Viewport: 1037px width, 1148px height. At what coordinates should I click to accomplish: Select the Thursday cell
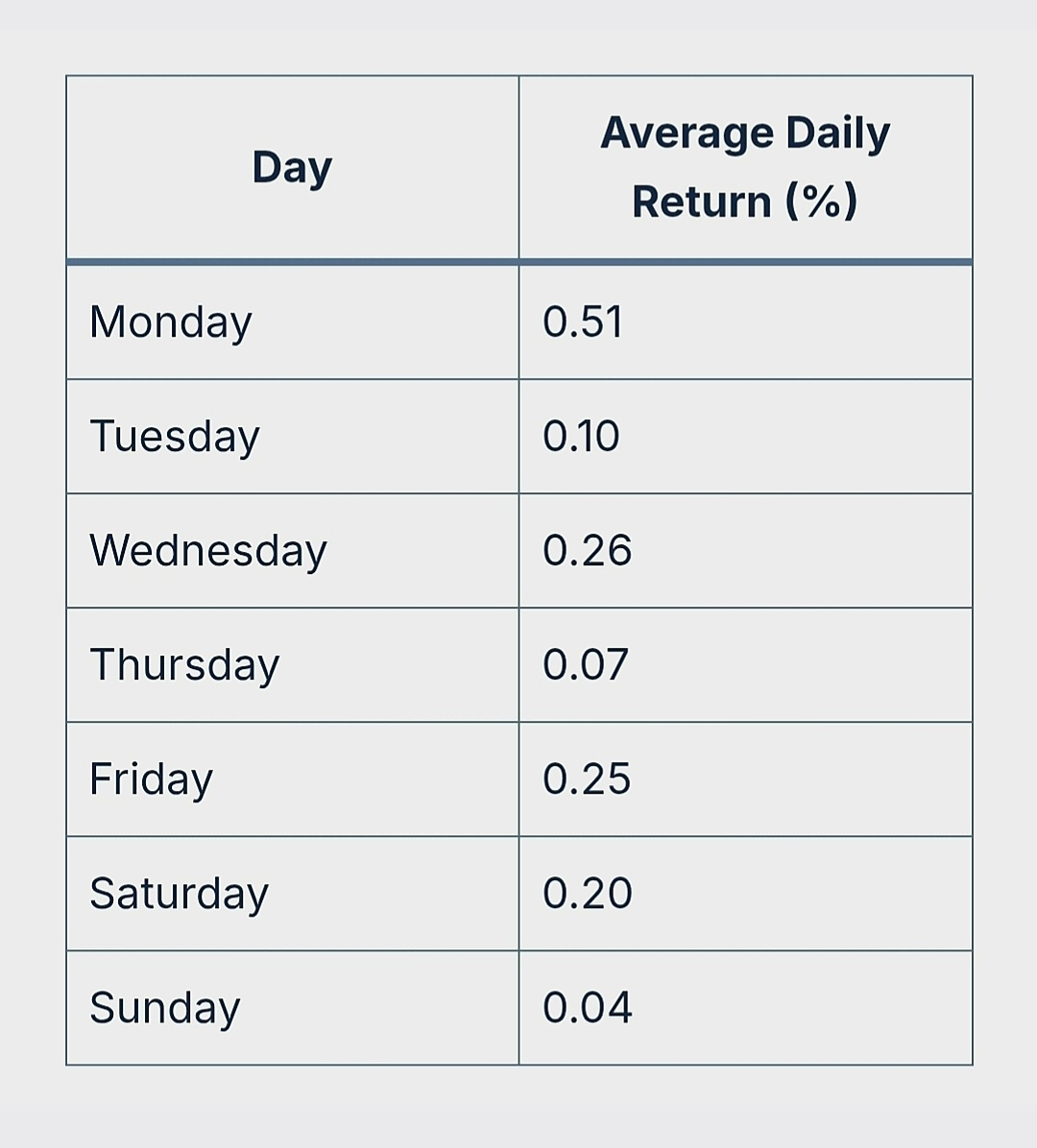point(184,665)
